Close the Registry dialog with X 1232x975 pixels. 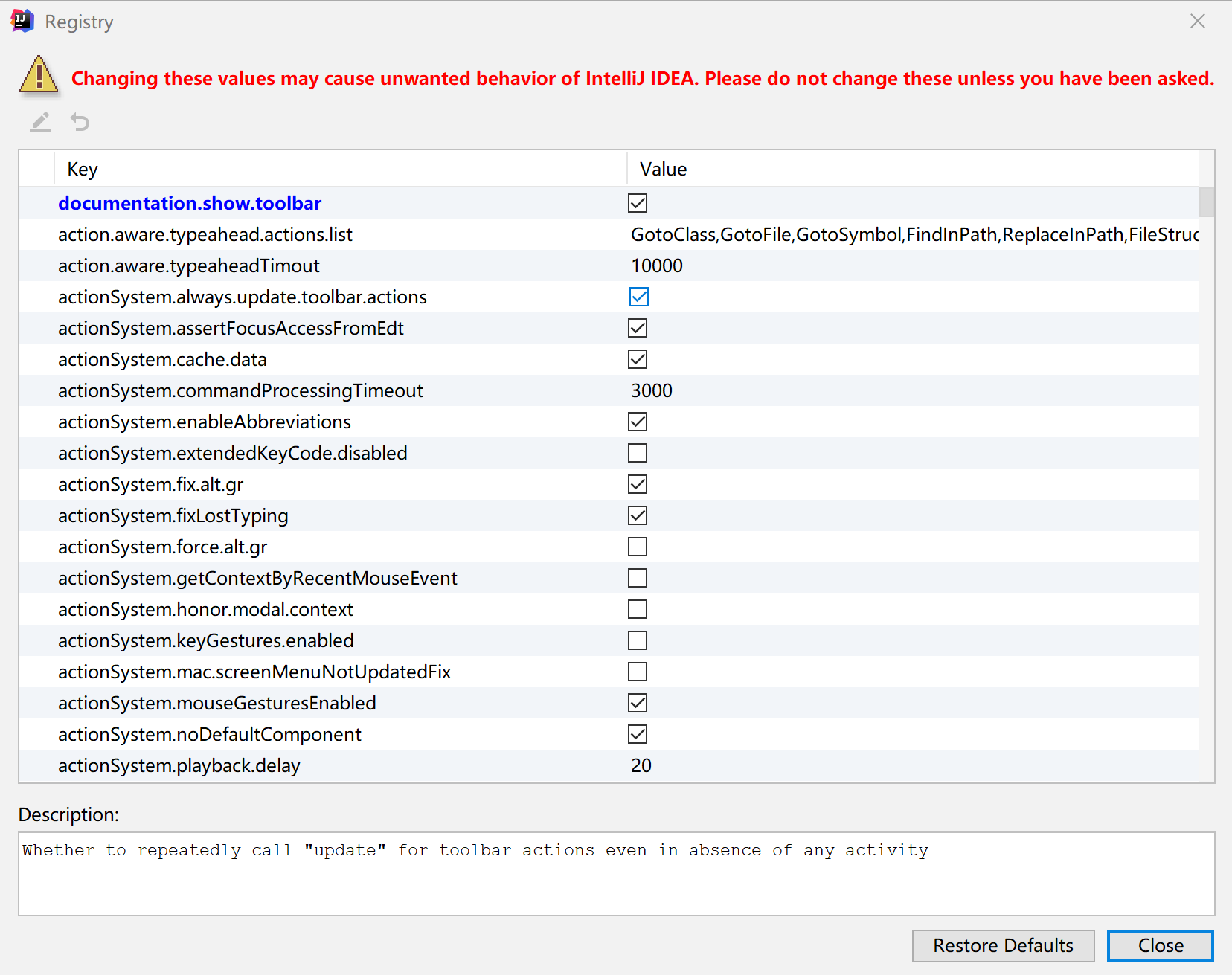point(1197,21)
